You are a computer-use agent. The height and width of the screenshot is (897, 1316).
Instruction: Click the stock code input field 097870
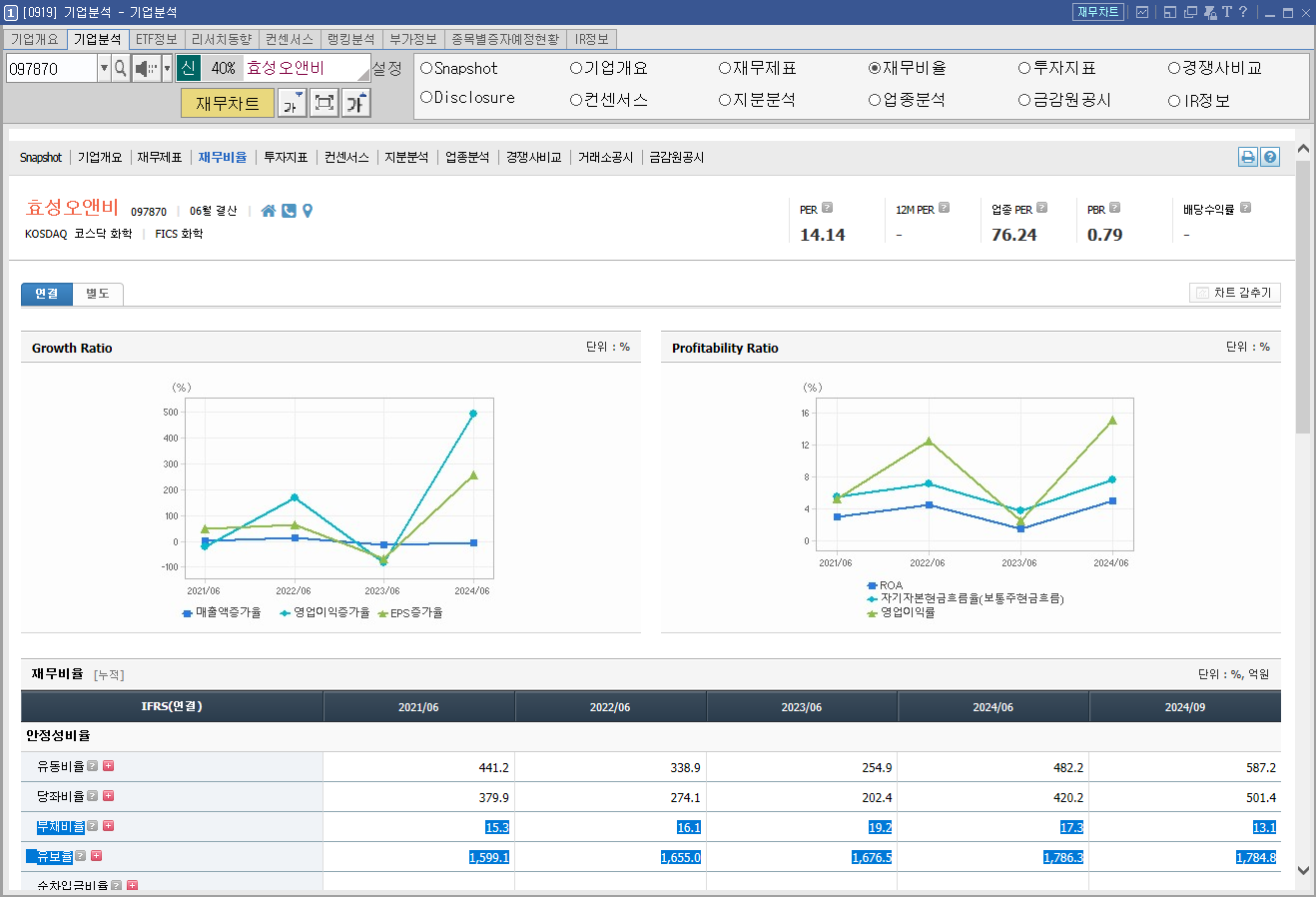(x=51, y=69)
